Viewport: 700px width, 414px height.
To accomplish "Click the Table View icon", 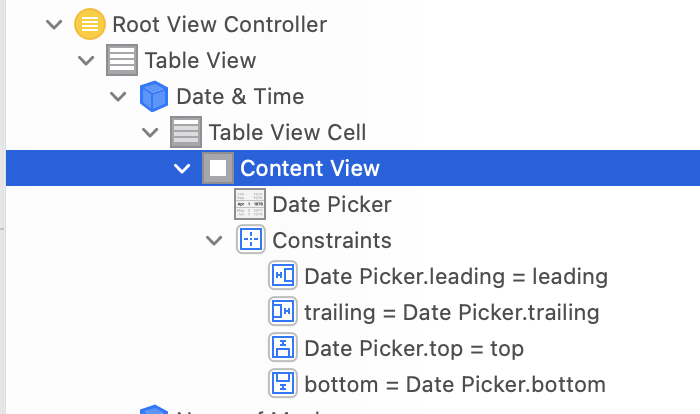I will point(122,60).
